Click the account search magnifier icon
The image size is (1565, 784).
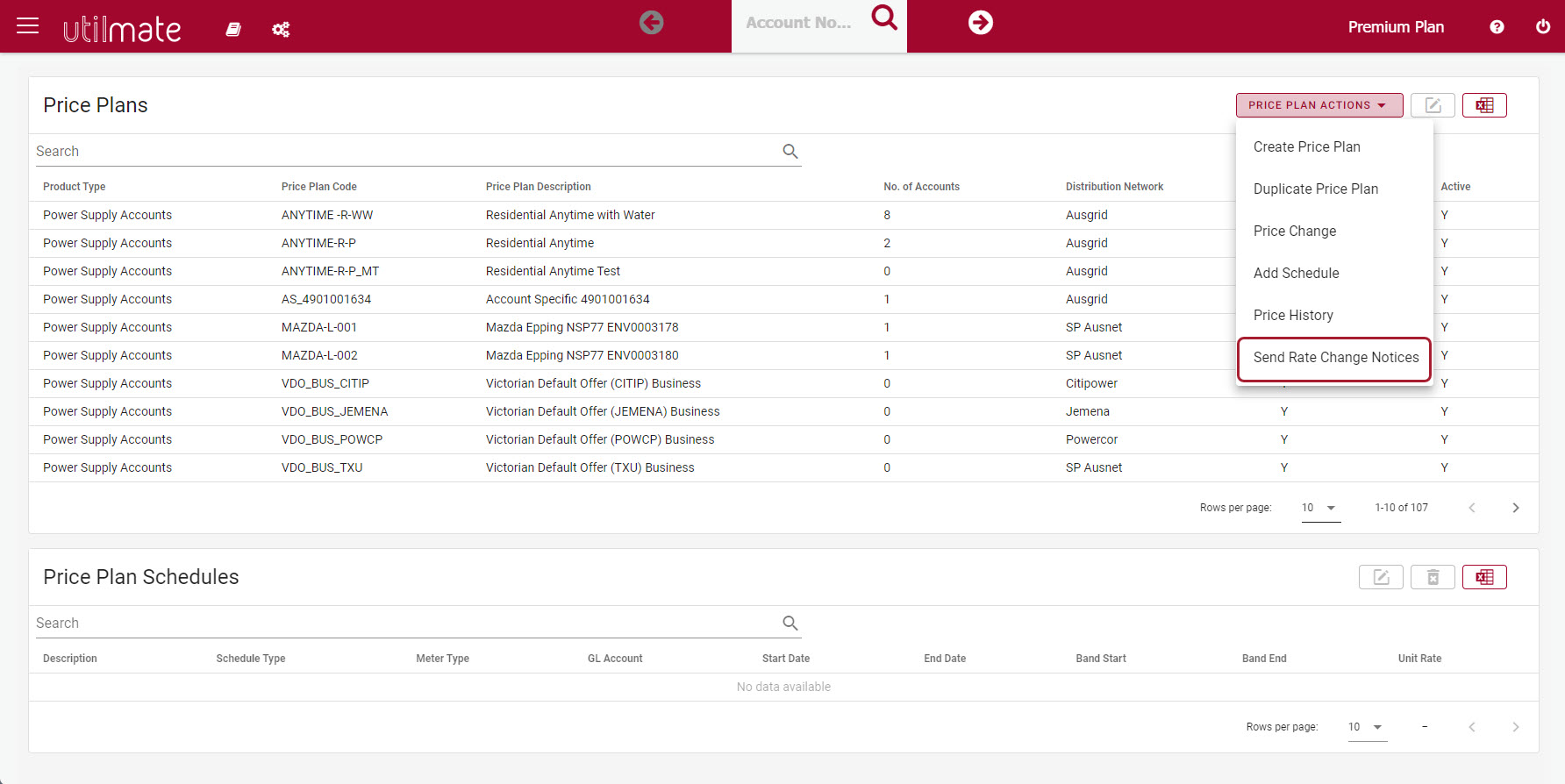tap(884, 17)
